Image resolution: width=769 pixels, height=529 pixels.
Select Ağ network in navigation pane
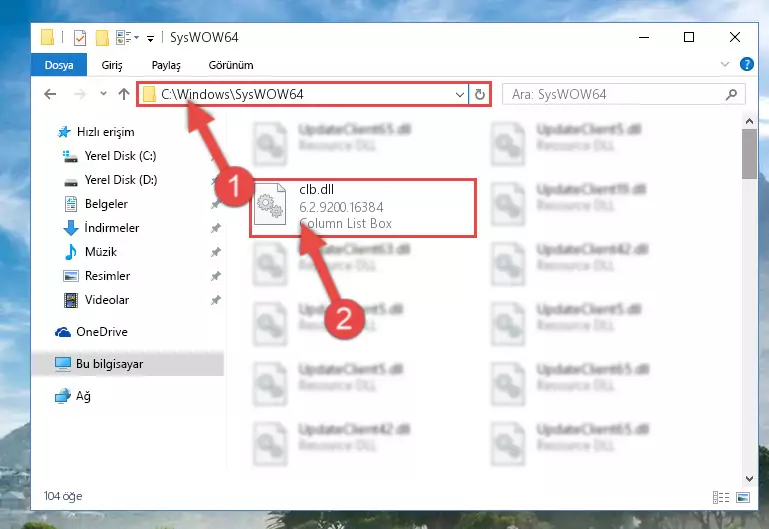(x=83, y=396)
